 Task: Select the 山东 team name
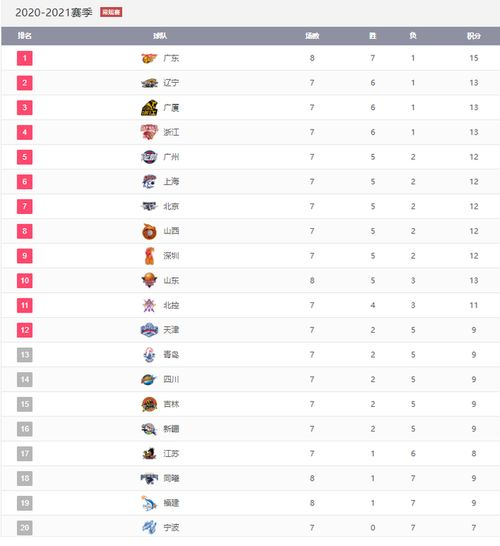coord(171,281)
